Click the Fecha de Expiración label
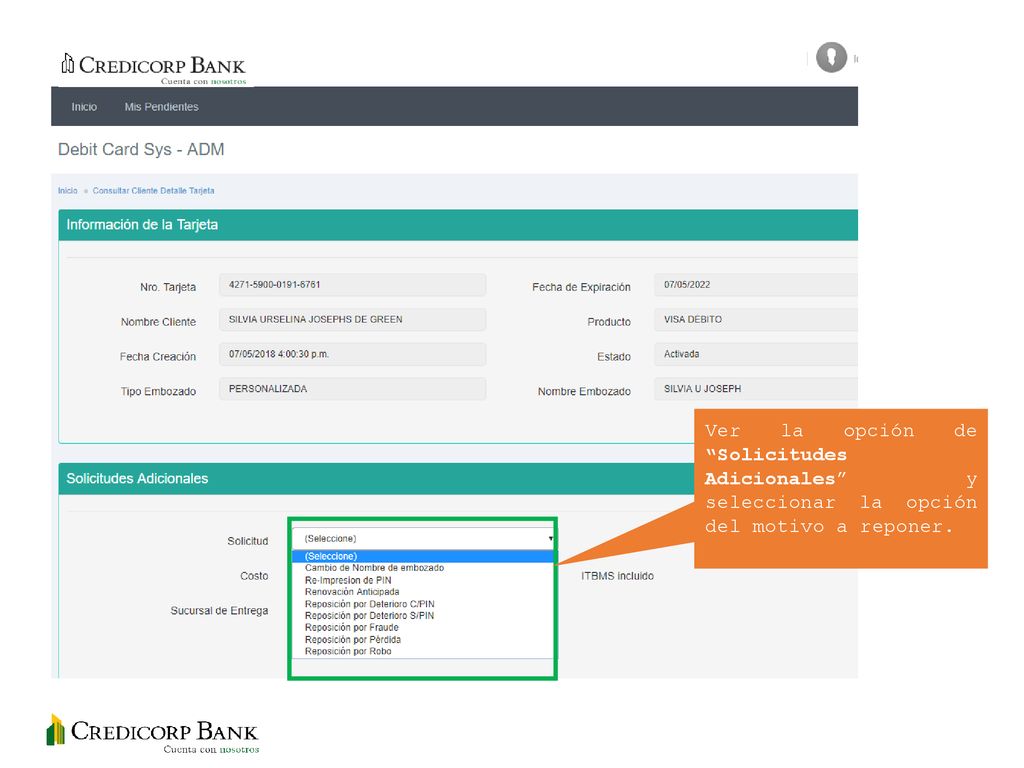 click(581, 287)
